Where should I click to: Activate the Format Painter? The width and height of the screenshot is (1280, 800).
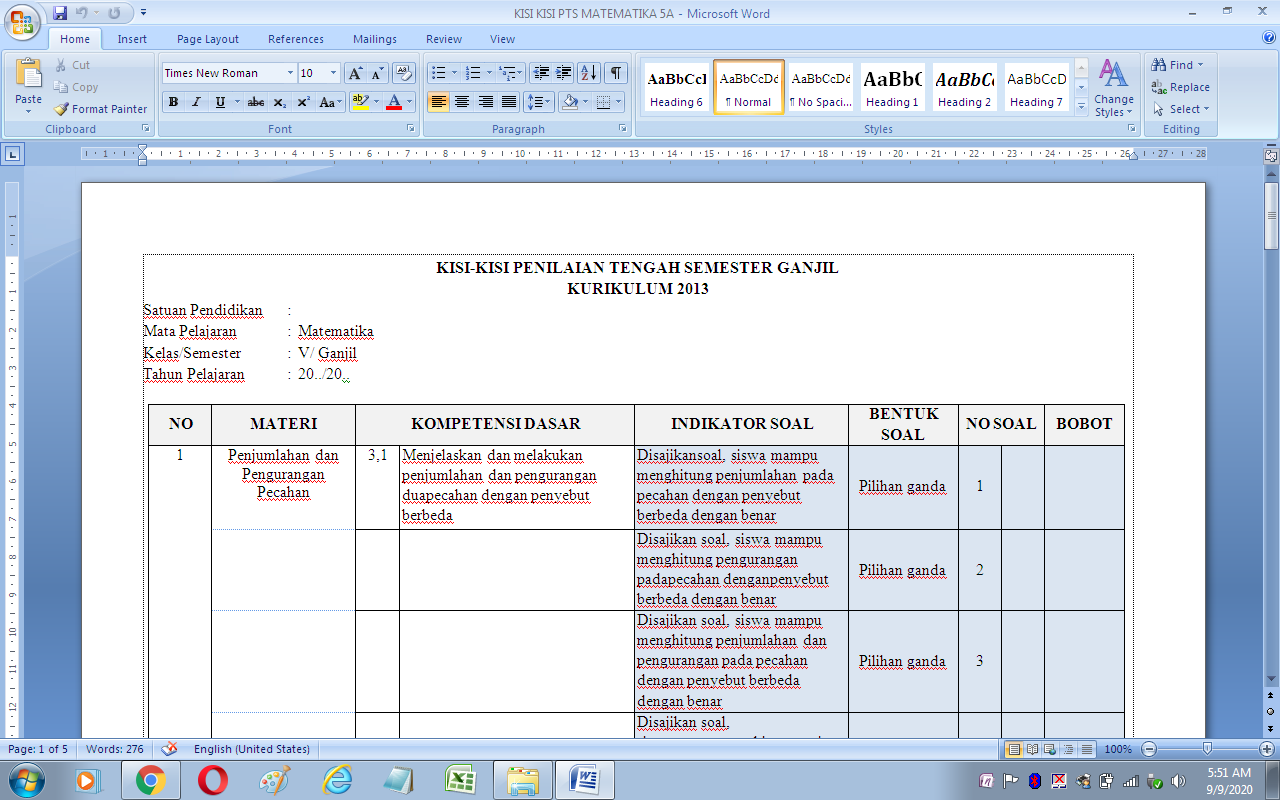coord(100,109)
